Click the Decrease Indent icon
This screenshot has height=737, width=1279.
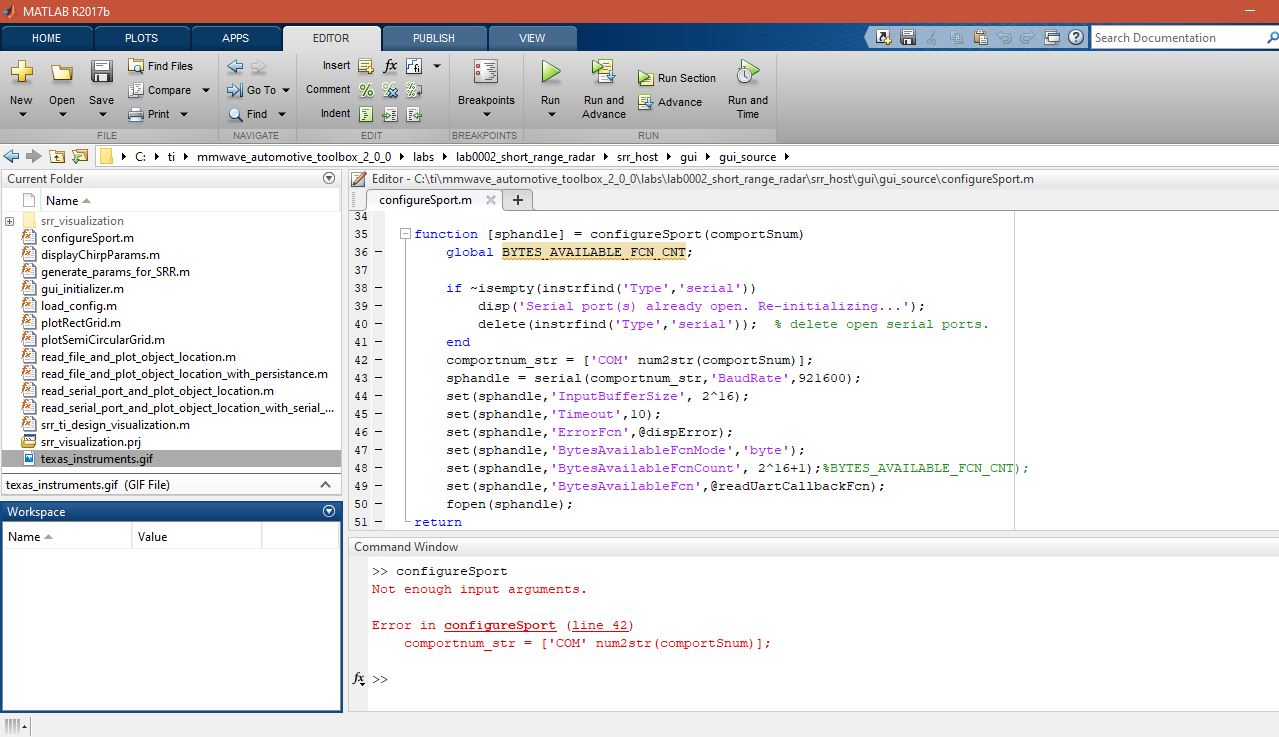[x=413, y=114]
